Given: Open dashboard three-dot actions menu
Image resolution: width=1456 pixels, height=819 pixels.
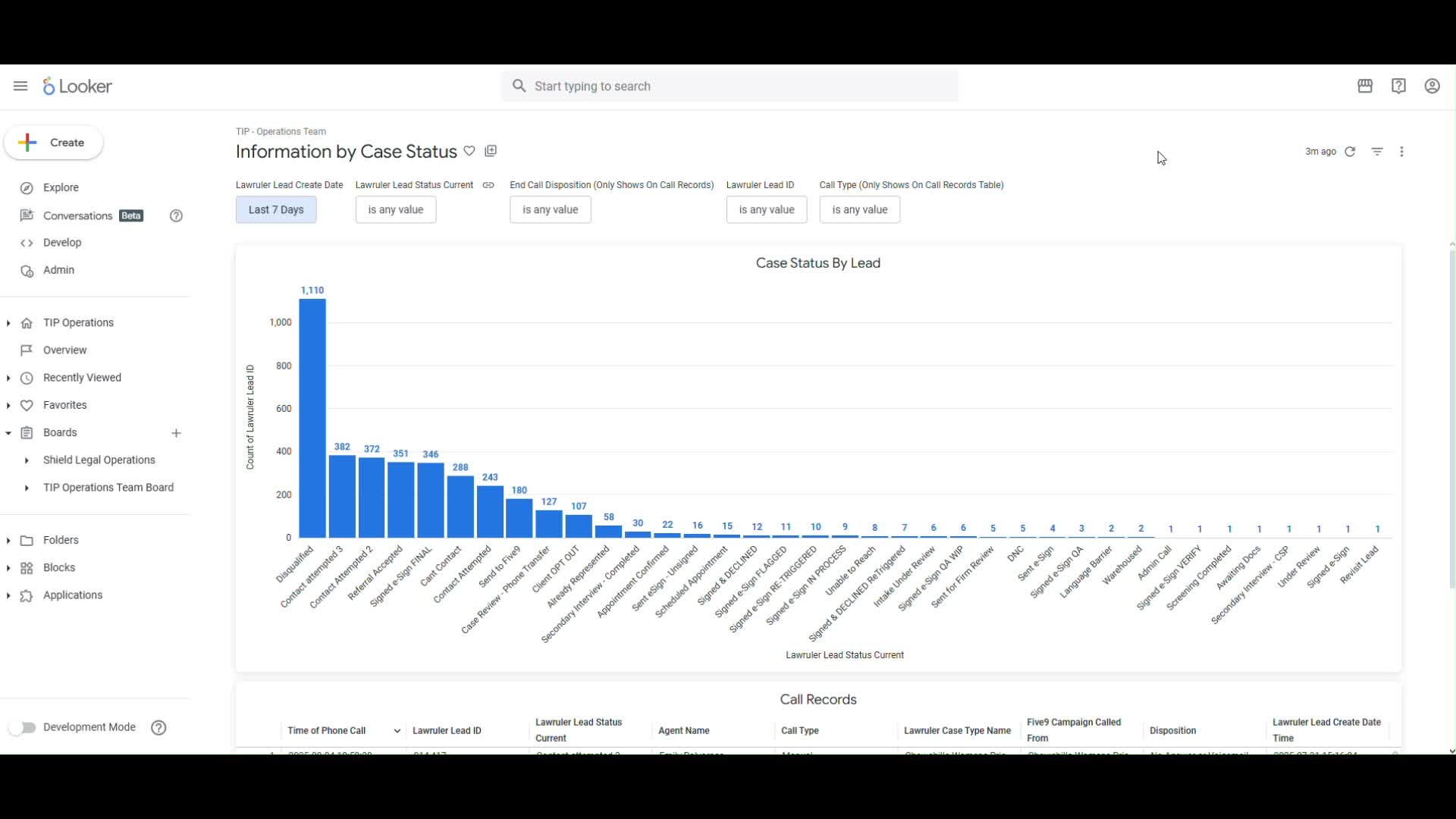Looking at the screenshot, I should pyautogui.click(x=1401, y=152).
